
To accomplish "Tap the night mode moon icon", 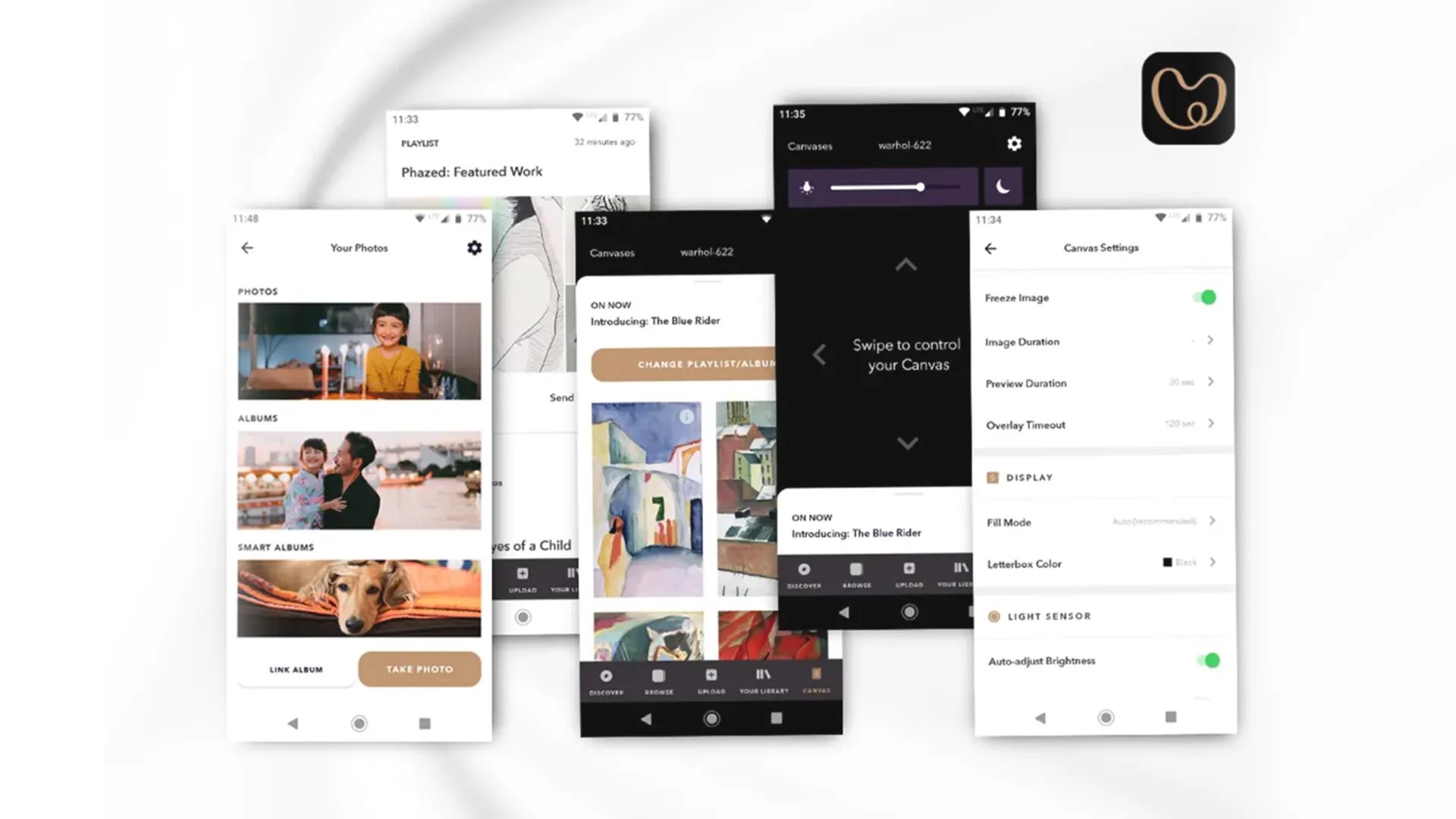I will pos(1003,187).
